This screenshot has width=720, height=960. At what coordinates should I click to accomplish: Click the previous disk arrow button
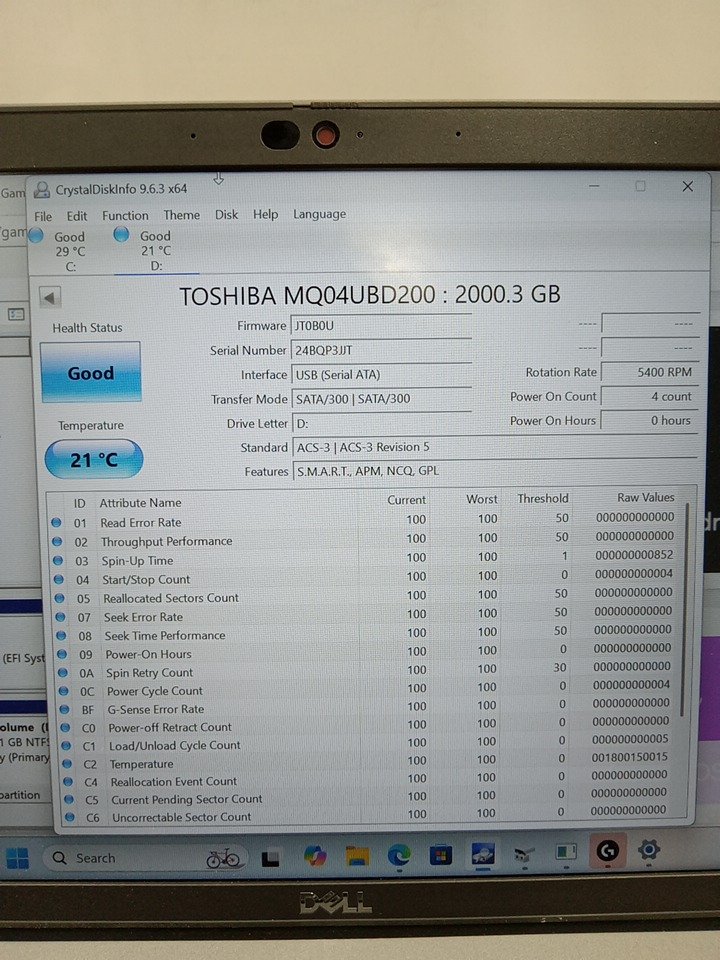click(x=50, y=298)
